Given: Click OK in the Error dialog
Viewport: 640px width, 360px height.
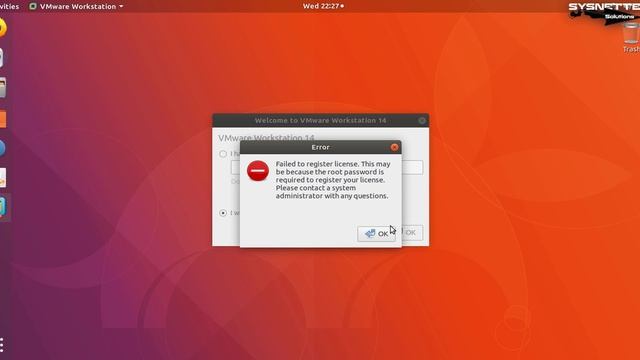Looking at the screenshot, I should (x=376, y=233).
